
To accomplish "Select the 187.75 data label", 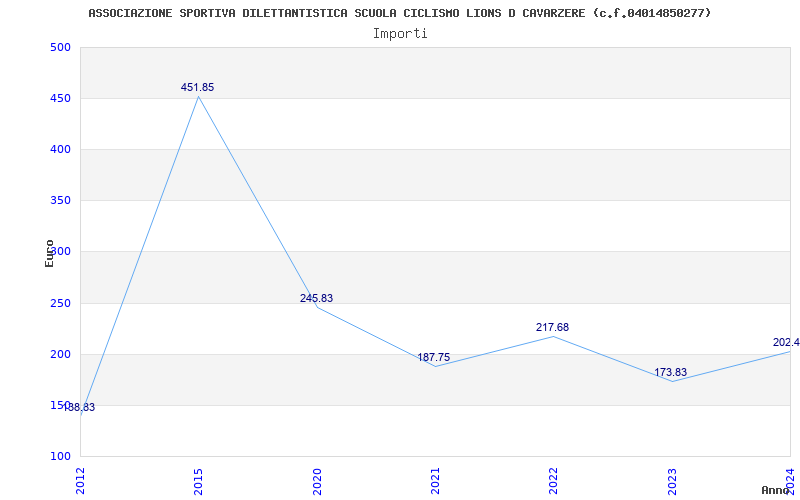I will click(434, 357).
